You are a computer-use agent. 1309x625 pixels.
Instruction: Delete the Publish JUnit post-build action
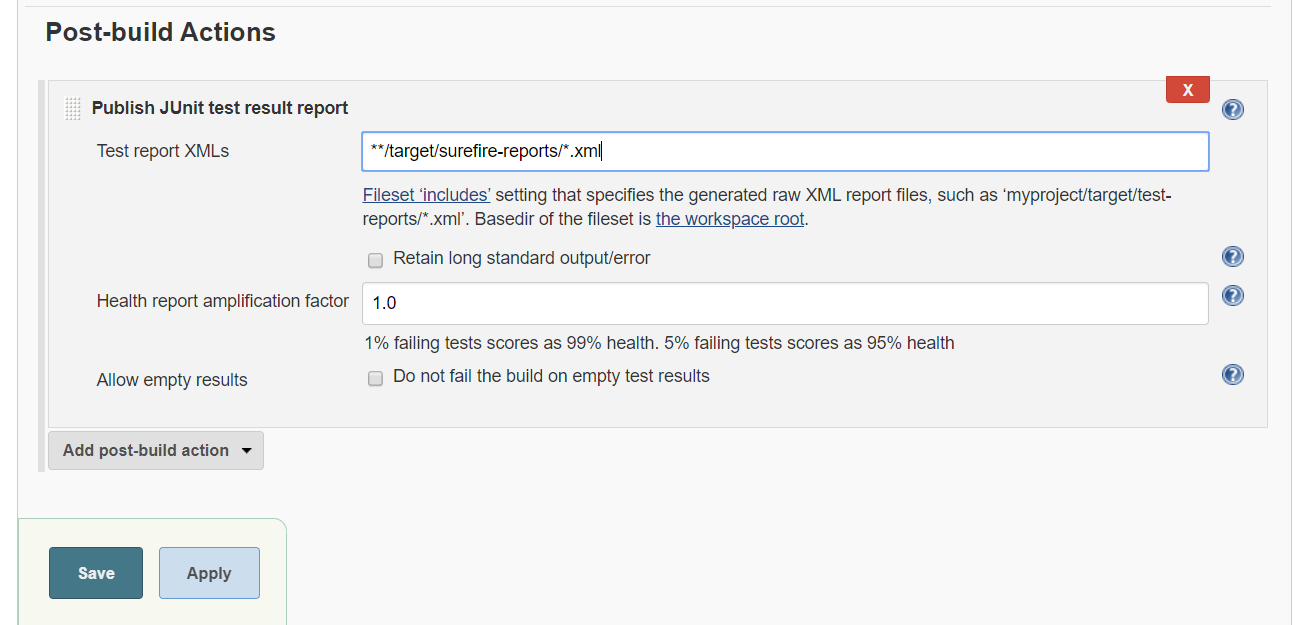coord(1187,90)
